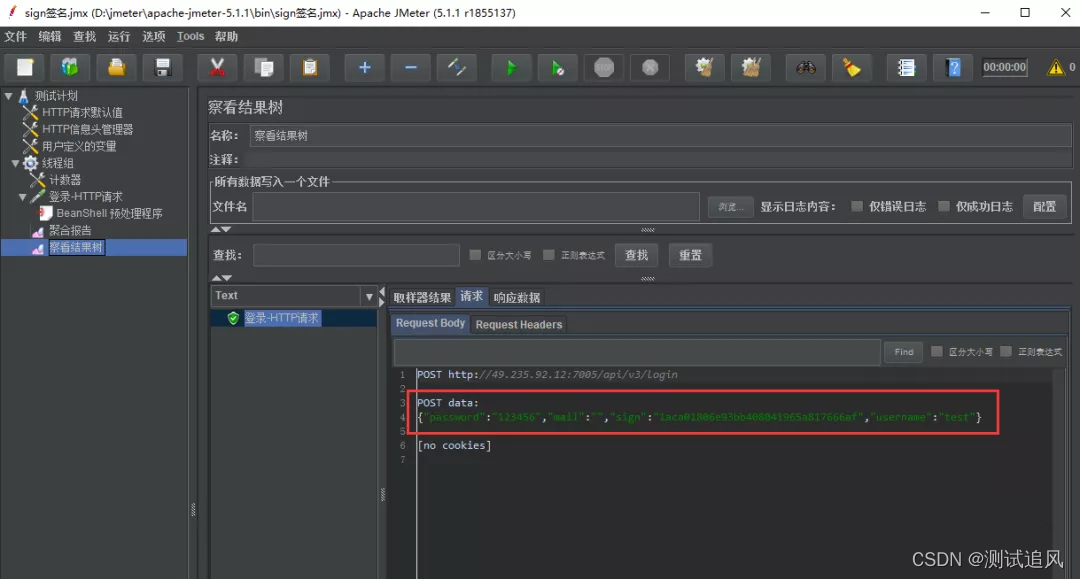
Task: Select 登录-HTTP请求 in the results list
Action: pos(282,318)
